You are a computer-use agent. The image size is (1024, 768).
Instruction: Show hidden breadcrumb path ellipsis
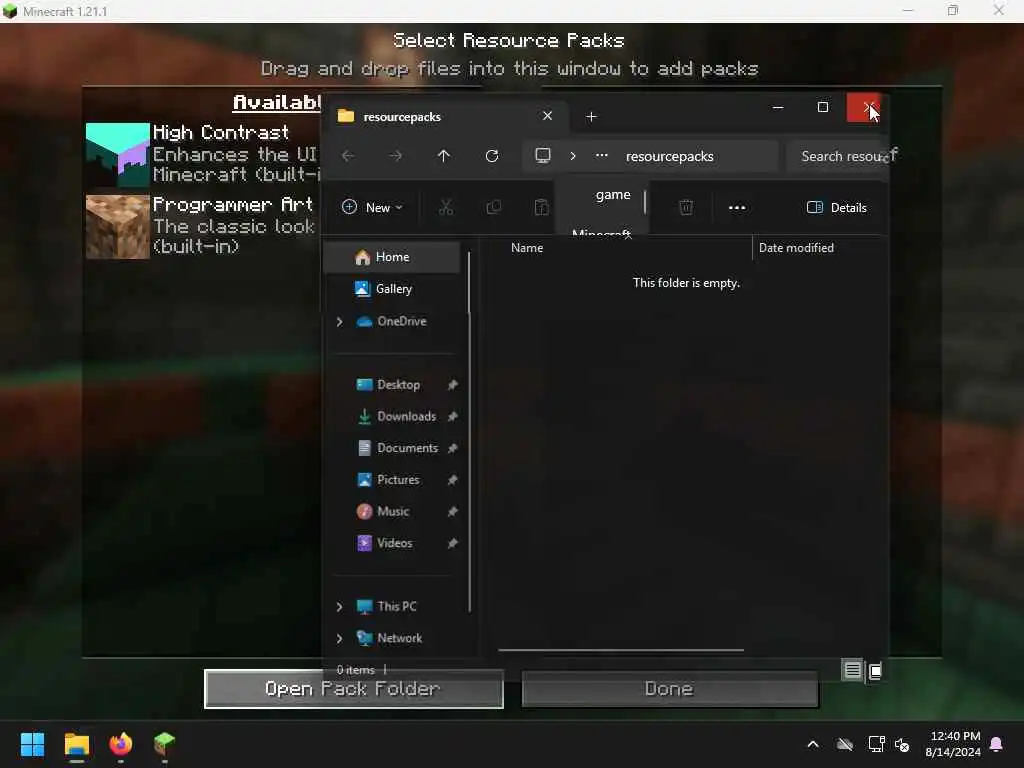[601, 155]
